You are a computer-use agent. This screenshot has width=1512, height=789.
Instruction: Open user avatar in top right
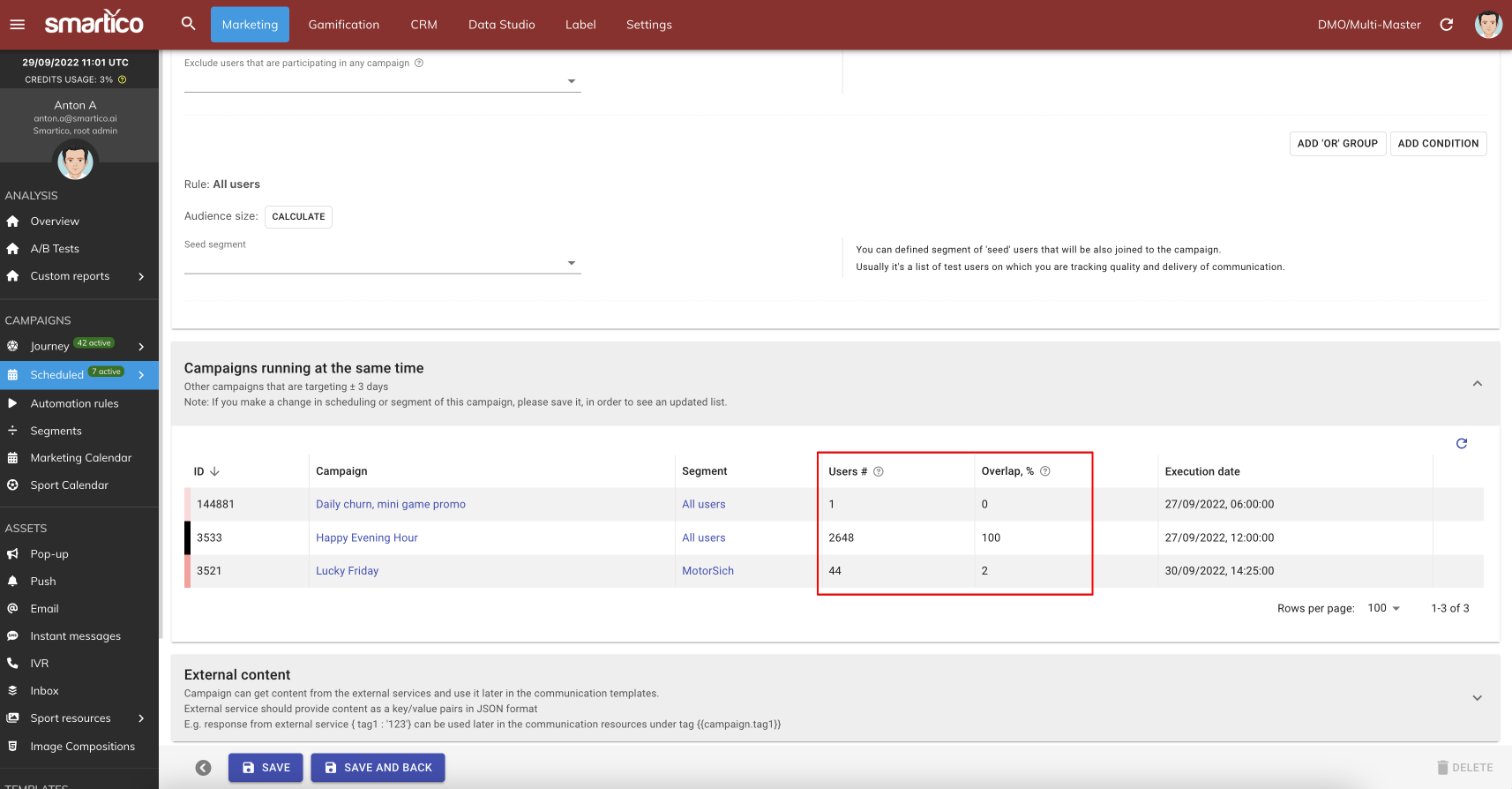pyautogui.click(x=1488, y=25)
